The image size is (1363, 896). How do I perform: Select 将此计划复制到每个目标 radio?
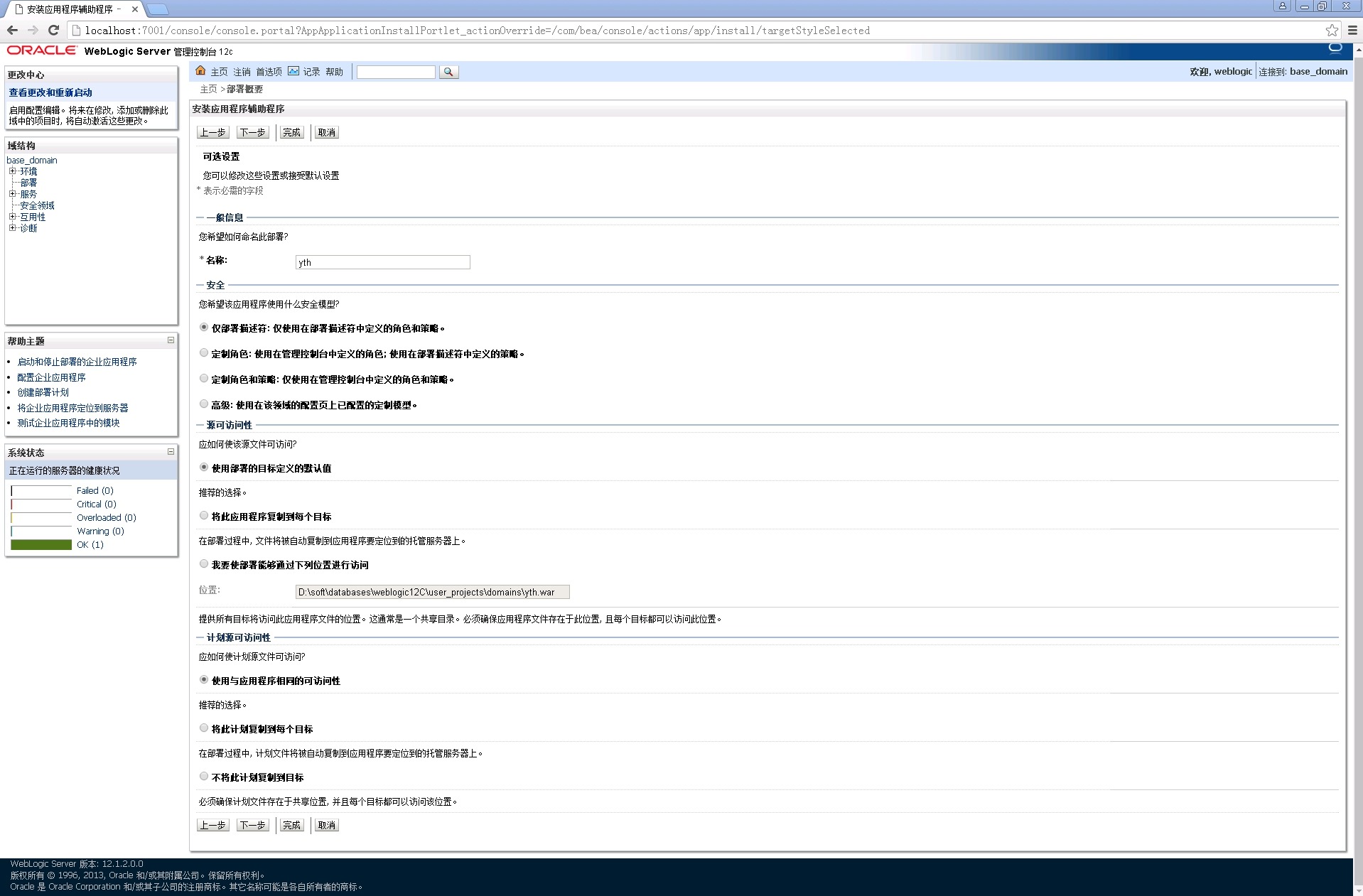click(x=204, y=728)
